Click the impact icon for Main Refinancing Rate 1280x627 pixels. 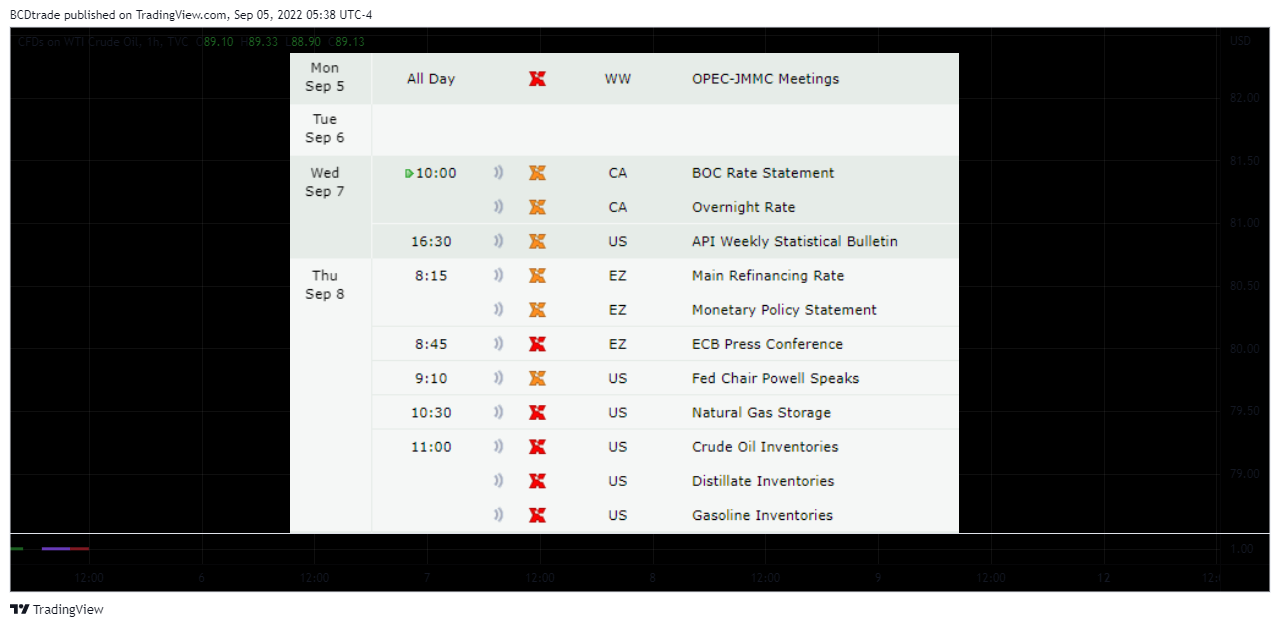[537, 275]
